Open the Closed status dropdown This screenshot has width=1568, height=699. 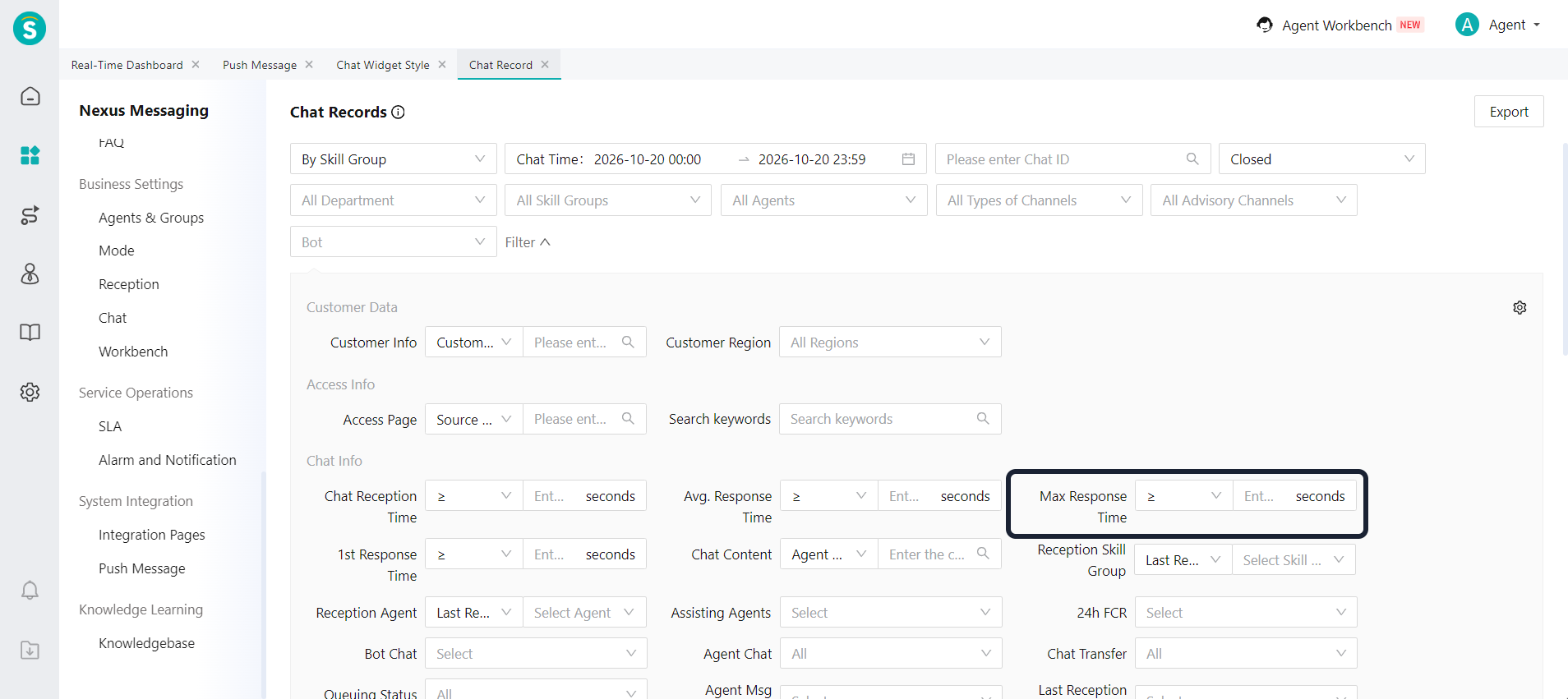1322,159
